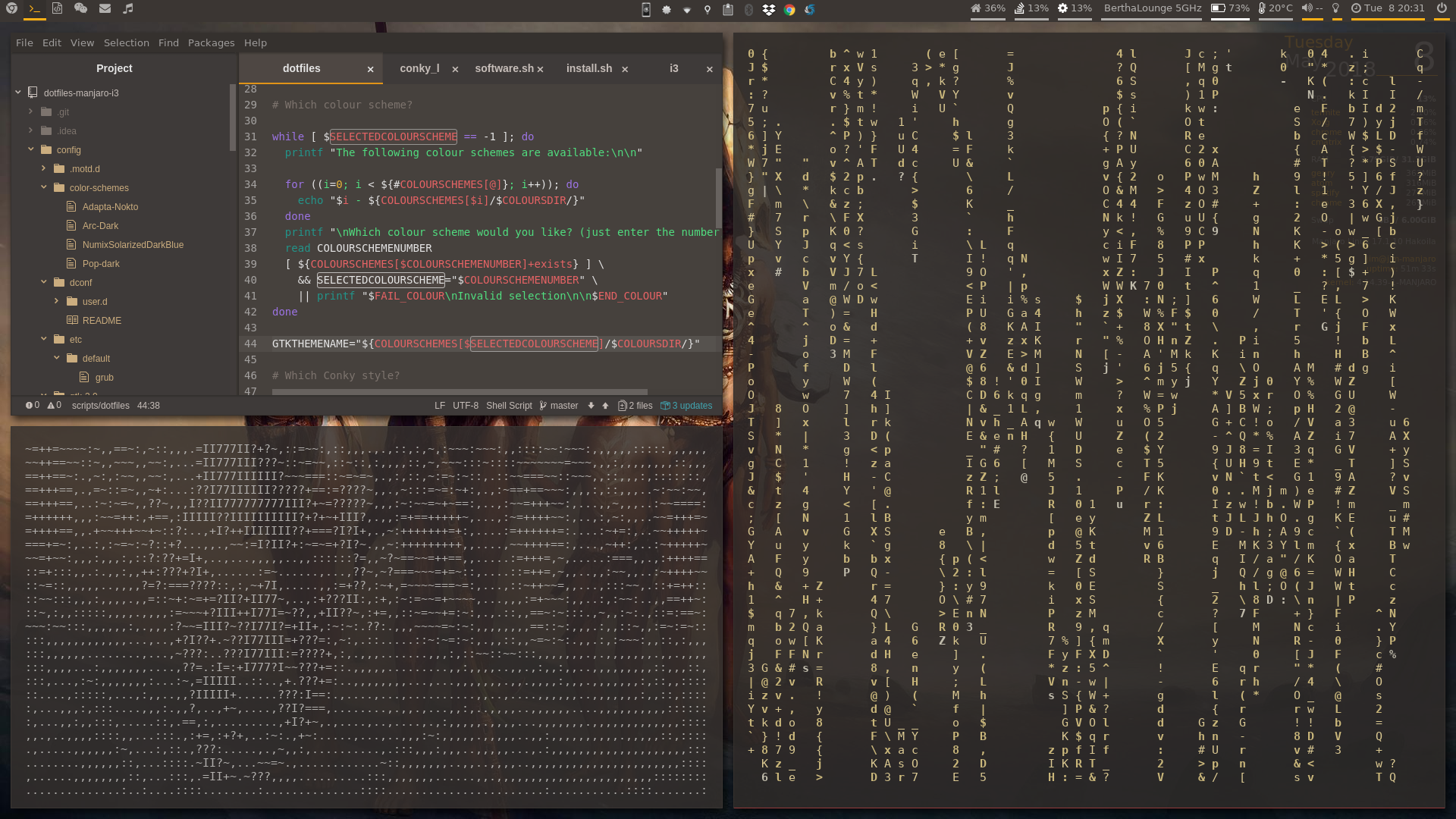Expand the .idea folder

(x=30, y=130)
